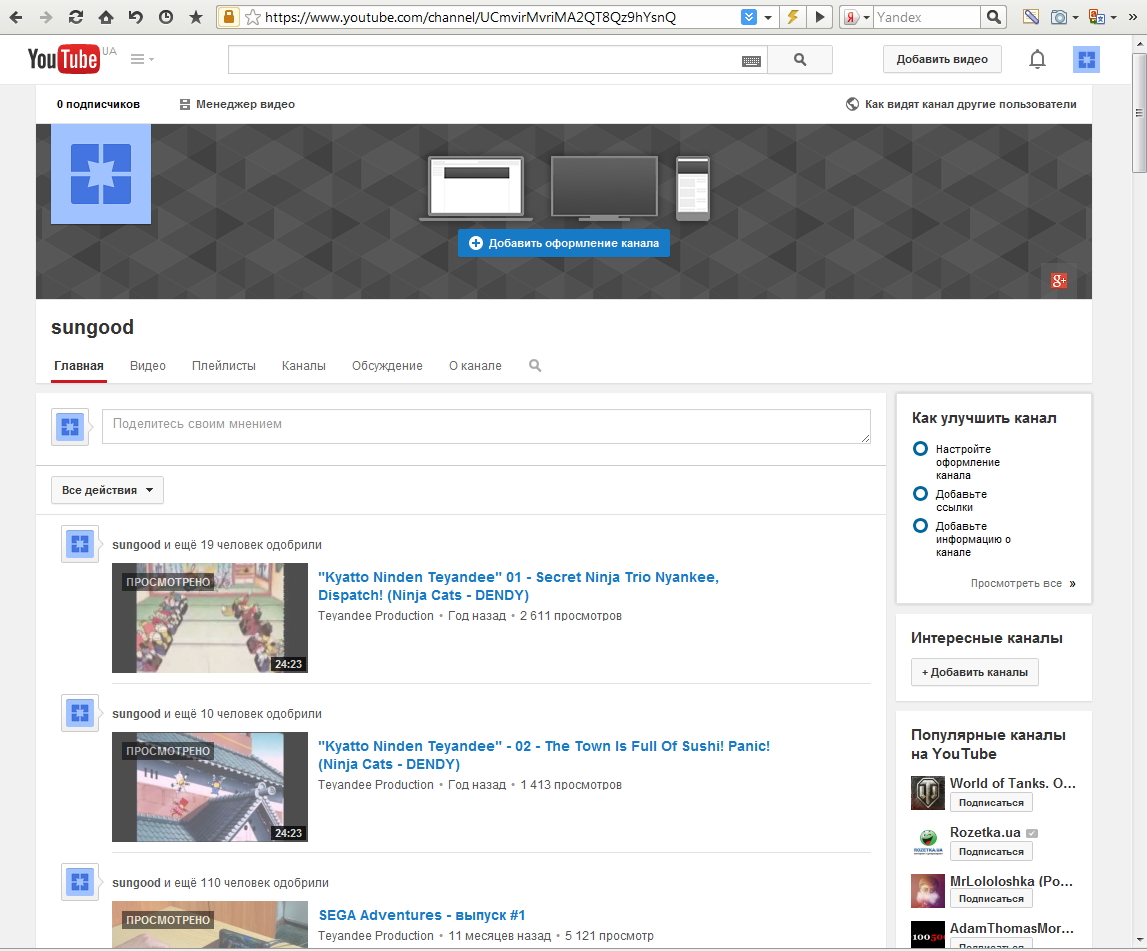Image resolution: width=1147 pixels, height=951 pixels.
Task: Select Настройте оформление канала circle
Action: (920, 448)
